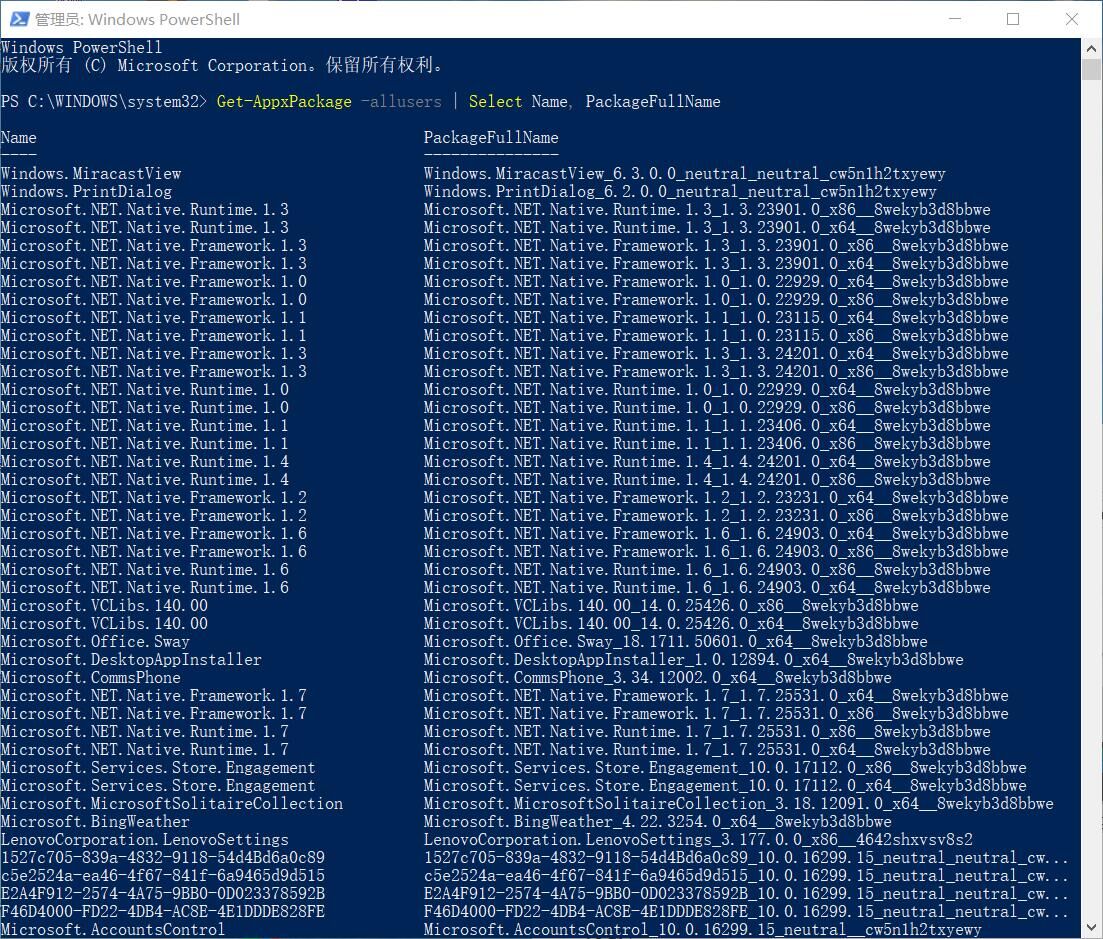Click "Microsoft.AccountsControl" in the Name column
This screenshot has width=1103, height=939.
[x=113, y=930]
